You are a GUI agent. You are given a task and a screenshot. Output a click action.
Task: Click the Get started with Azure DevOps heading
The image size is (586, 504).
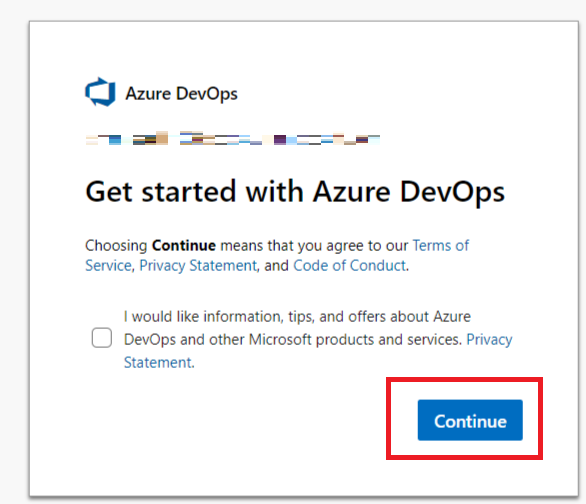click(x=295, y=192)
